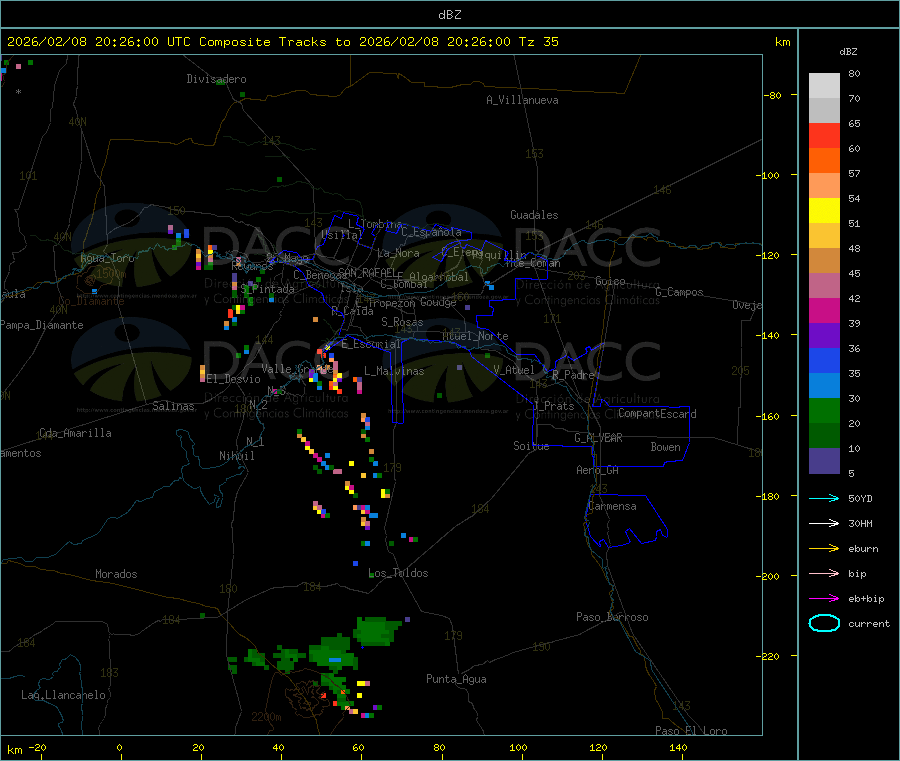
Task: Click the -80 tick on the right axis
Action: [772, 95]
